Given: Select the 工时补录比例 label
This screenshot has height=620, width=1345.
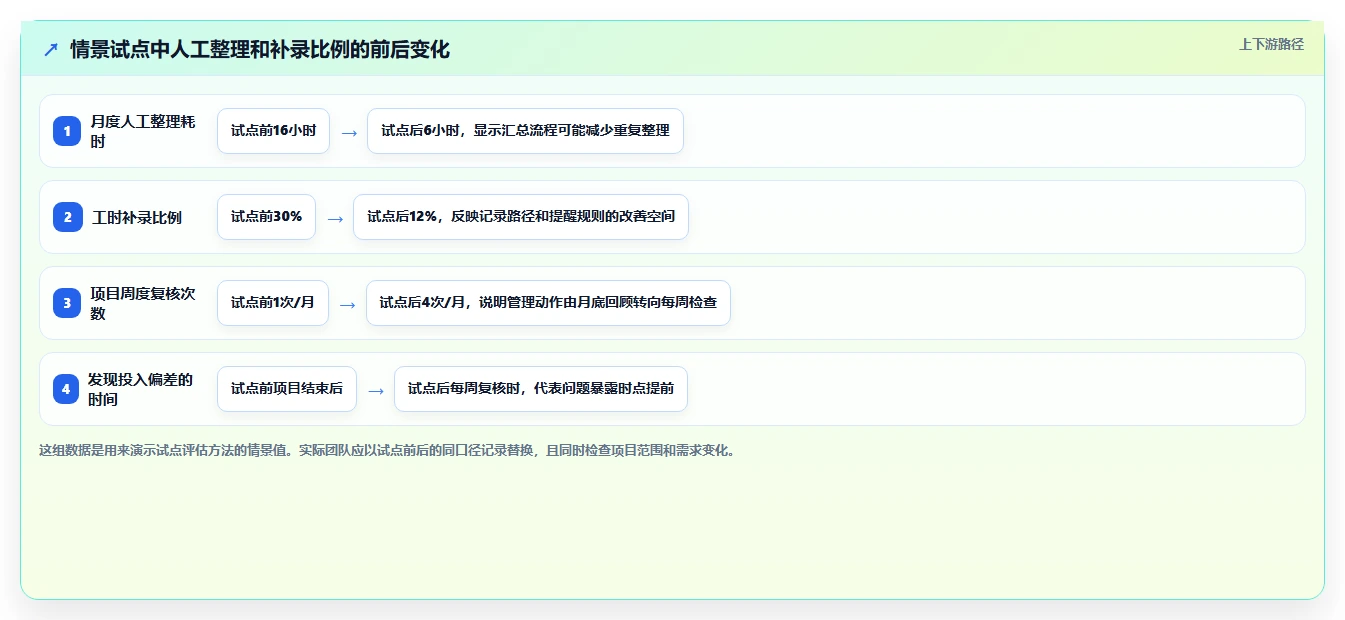Looking at the screenshot, I should pos(137,217).
